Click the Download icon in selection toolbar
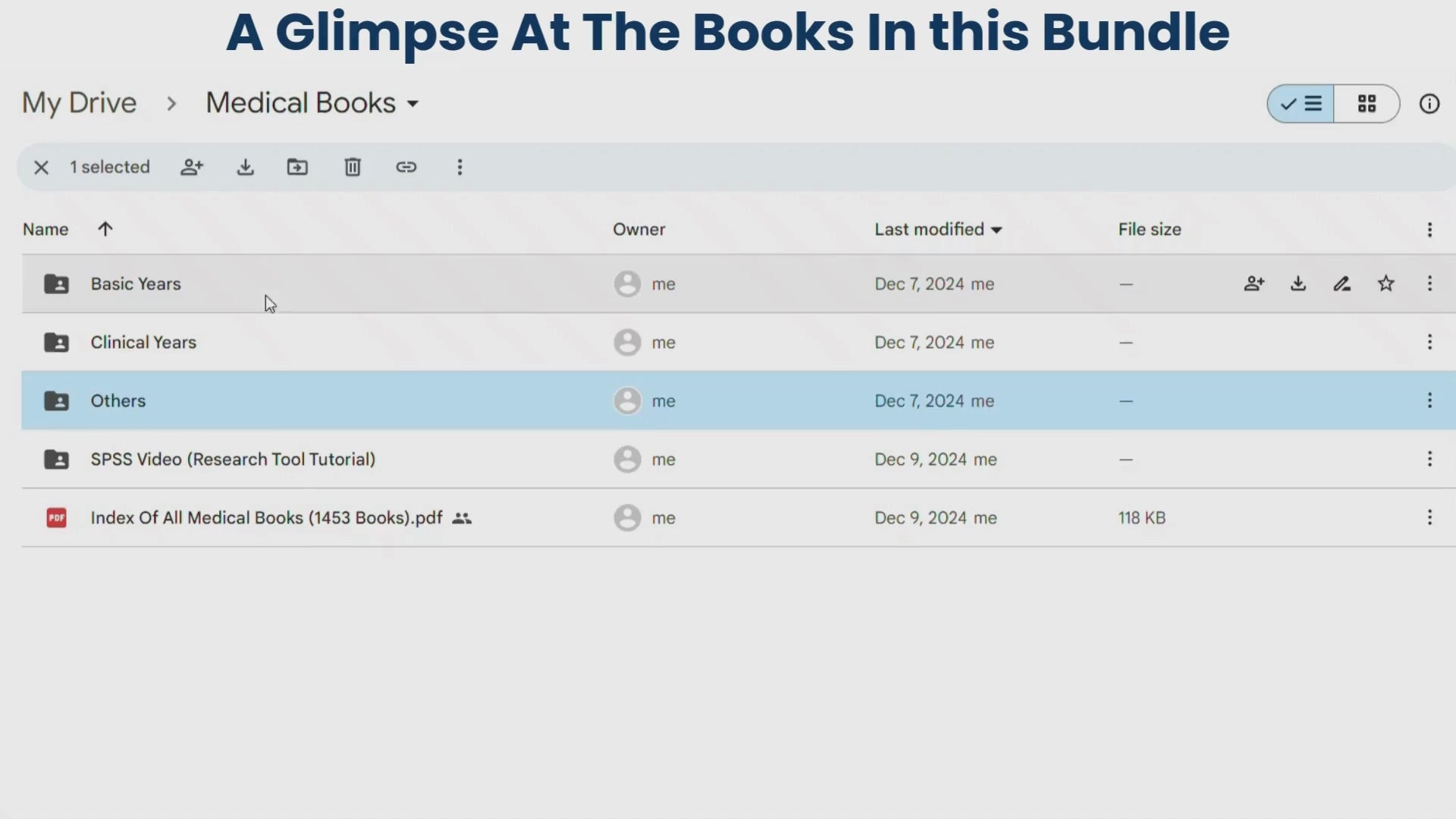The width and height of the screenshot is (1456, 819). pyautogui.click(x=245, y=167)
